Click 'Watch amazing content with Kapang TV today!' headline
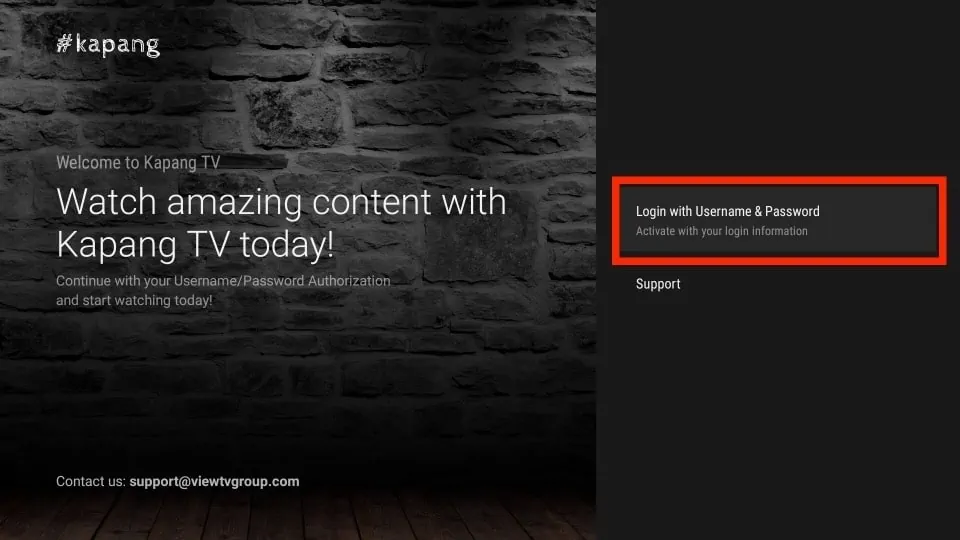960x540 pixels. pyautogui.click(x=281, y=223)
